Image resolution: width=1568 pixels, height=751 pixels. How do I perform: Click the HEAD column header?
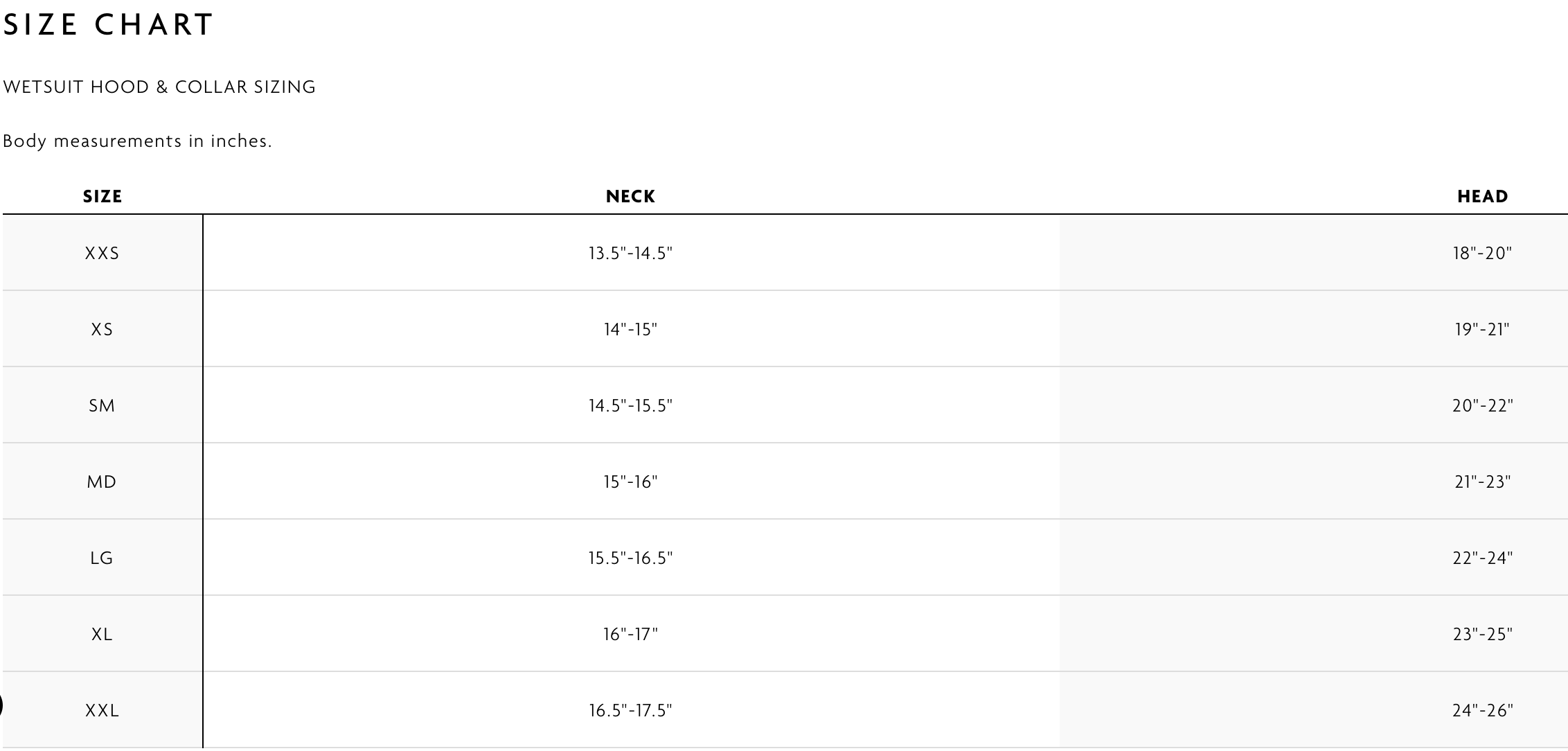tap(1482, 197)
